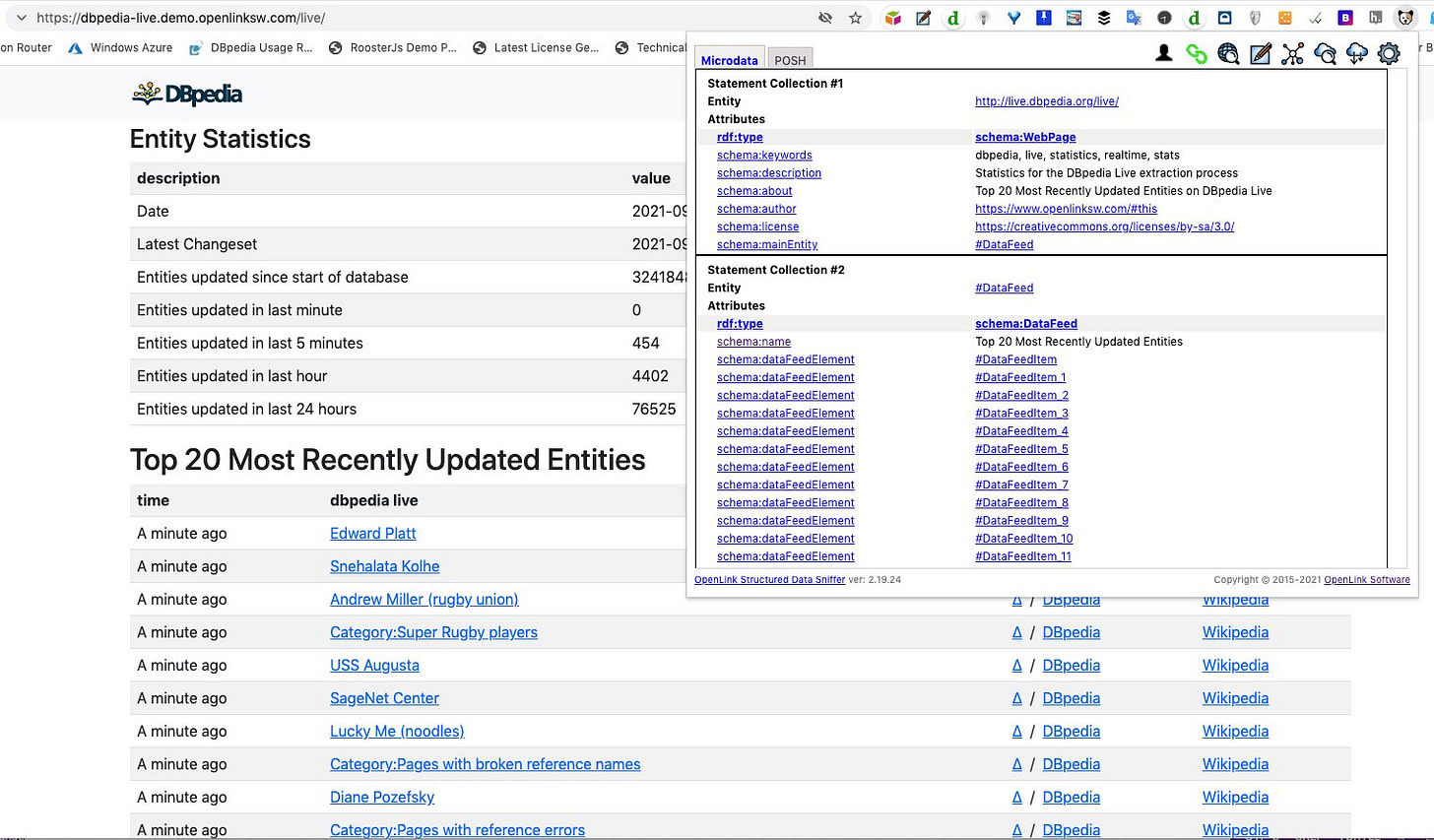Image resolution: width=1434 pixels, height=840 pixels.
Task: Open the Edward Platt entity link
Action: (x=372, y=534)
